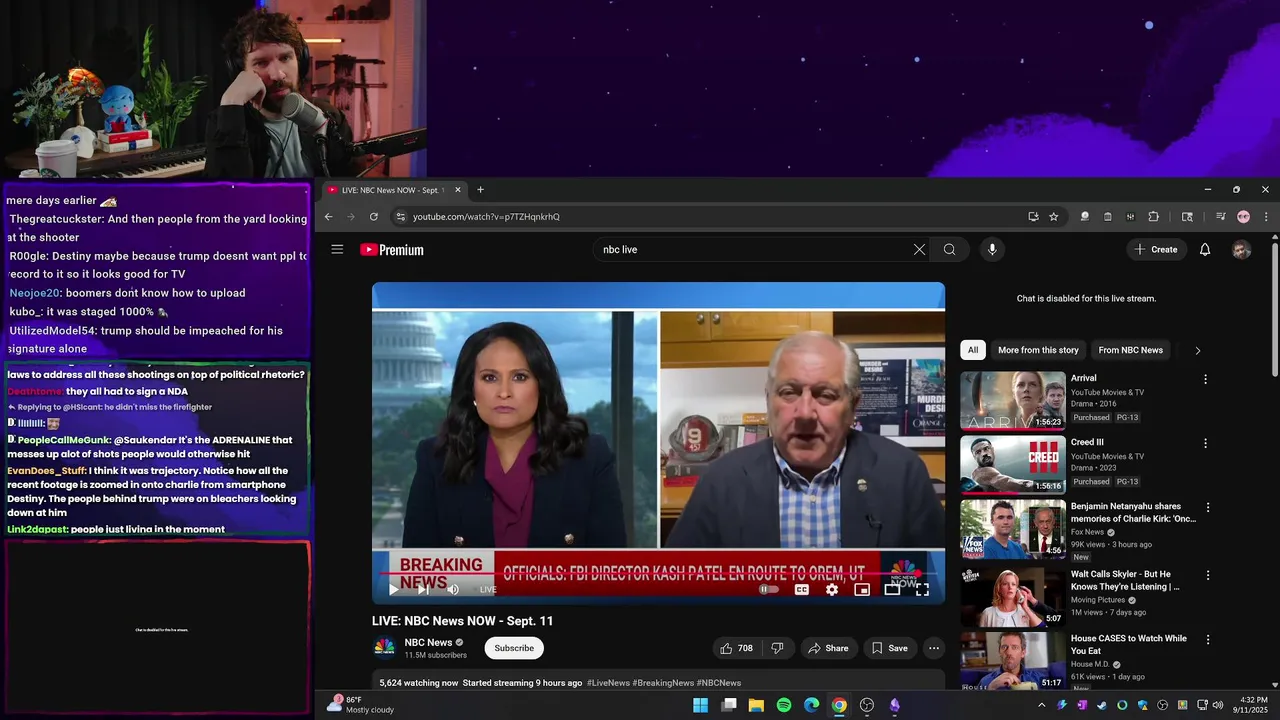Screen dimensions: 1280x720
Task: Open the YouTube guide hamburger menu
Action: [x=337, y=249]
